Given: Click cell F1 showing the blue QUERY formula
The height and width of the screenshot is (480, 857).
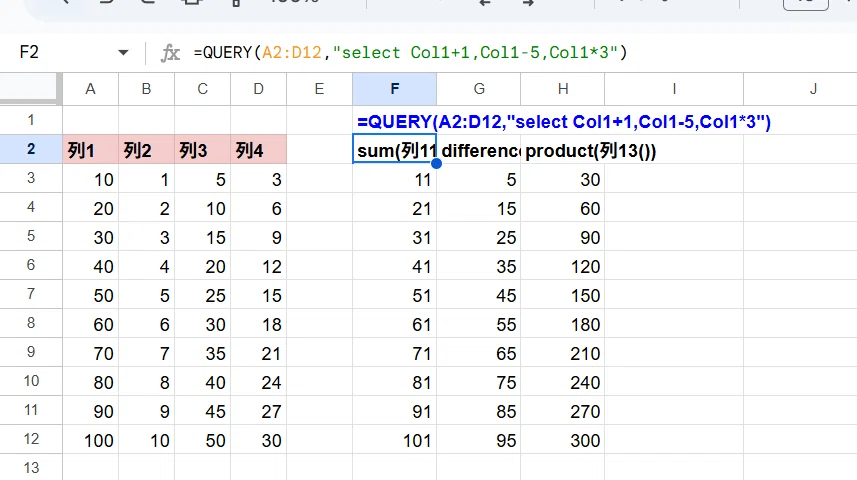Looking at the screenshot, I should click(395, 121).
